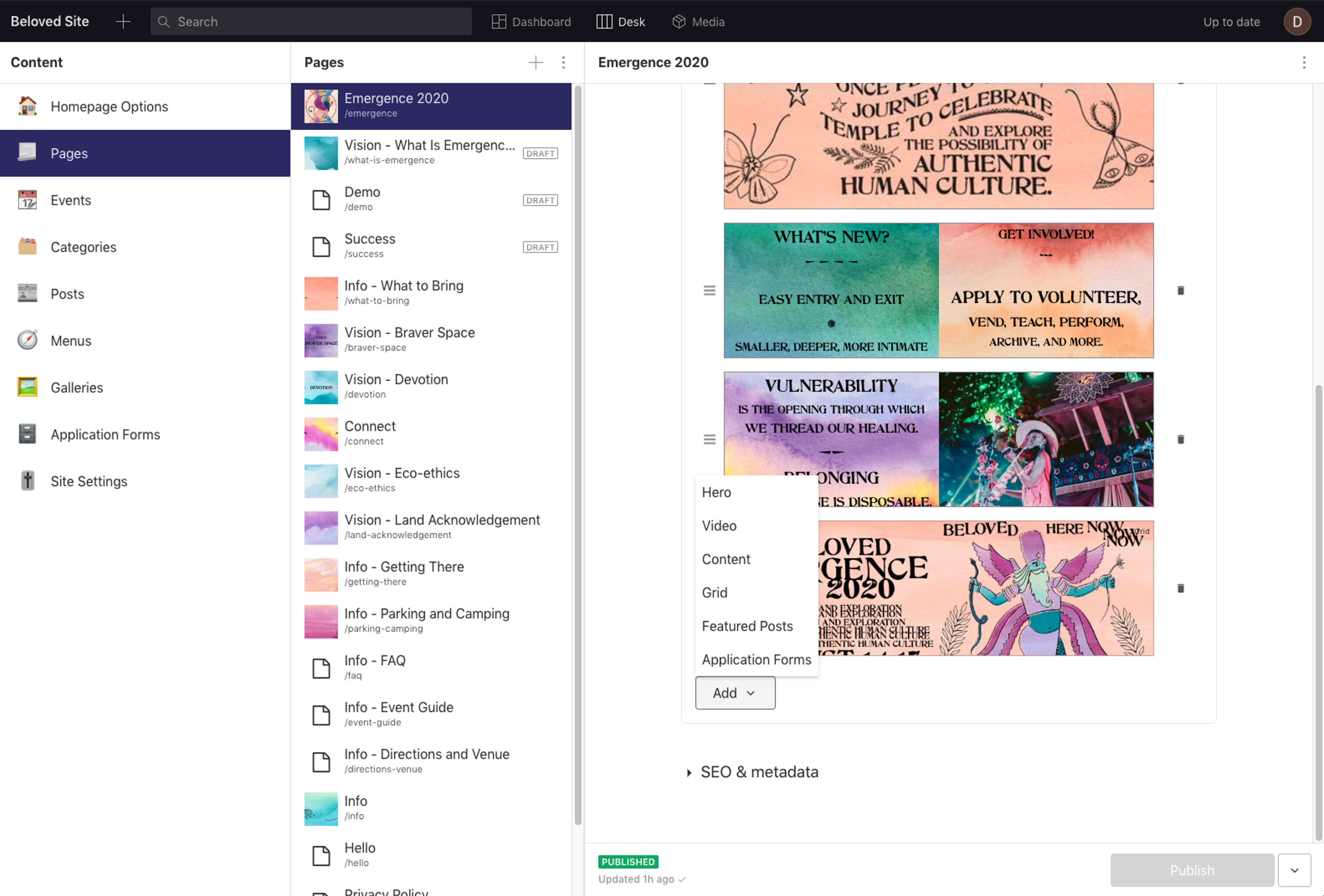Open Vision - What Is Emergence draft page
The height and width of the screenshot is (896, 1324).
[x=431, y=153]
